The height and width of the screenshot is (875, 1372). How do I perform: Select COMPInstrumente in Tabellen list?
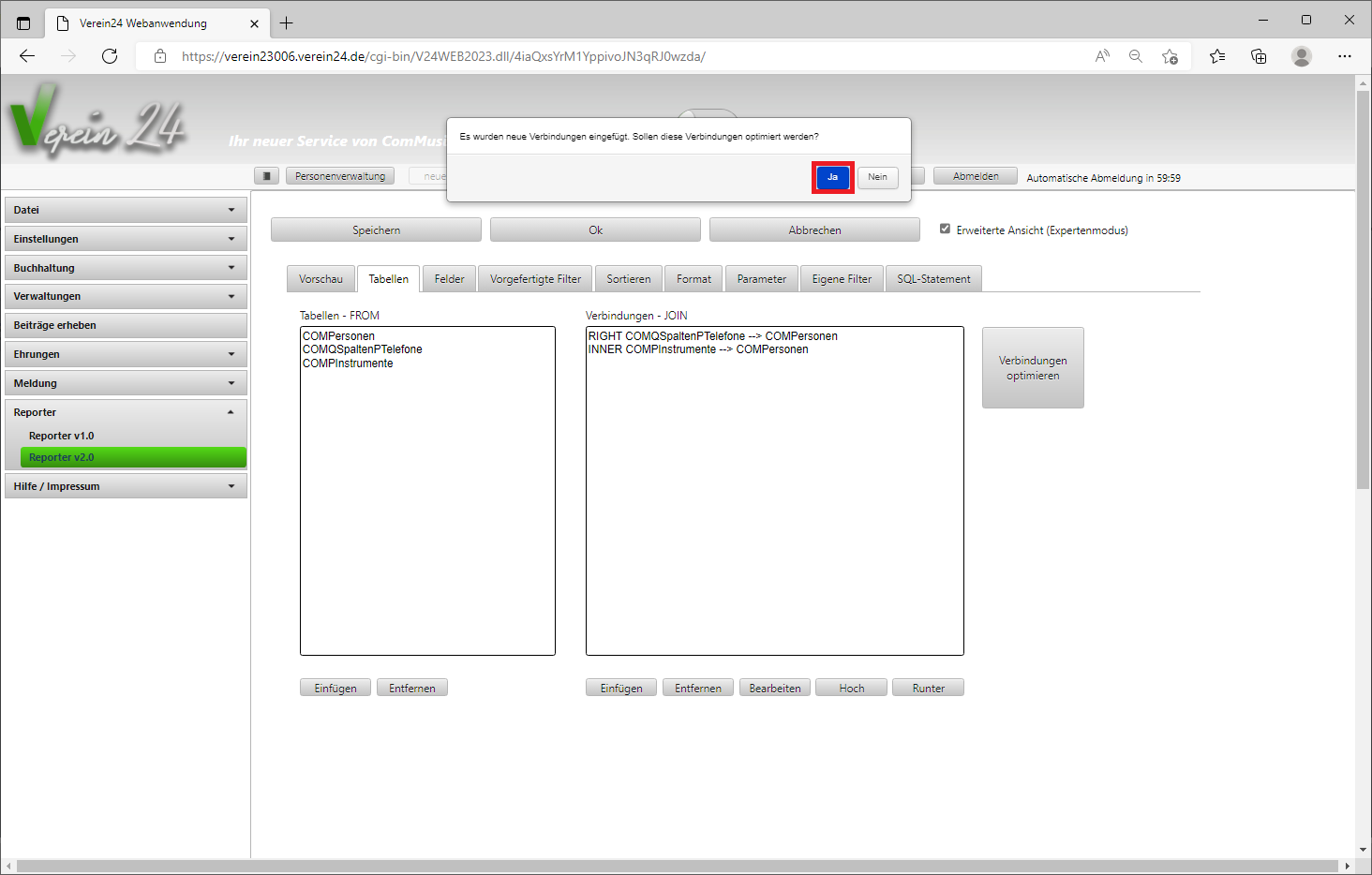click(348, 363)
